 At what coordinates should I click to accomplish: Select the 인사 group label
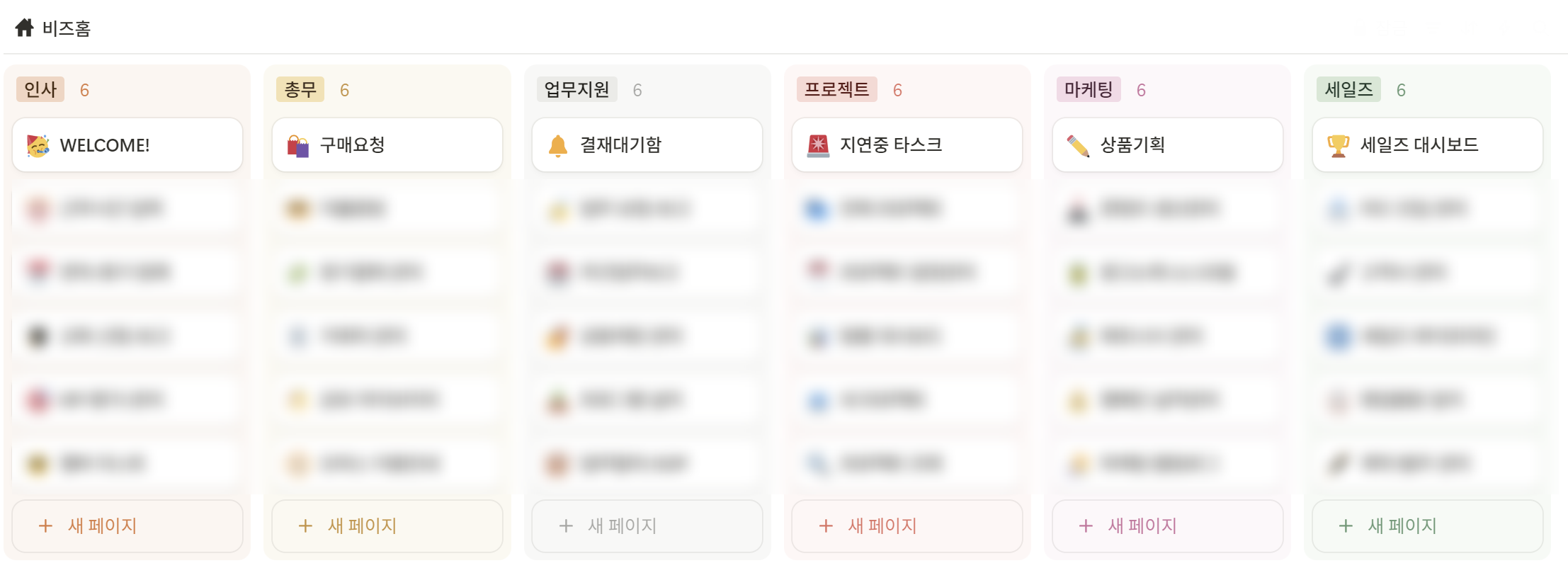[x=40, y=89]
